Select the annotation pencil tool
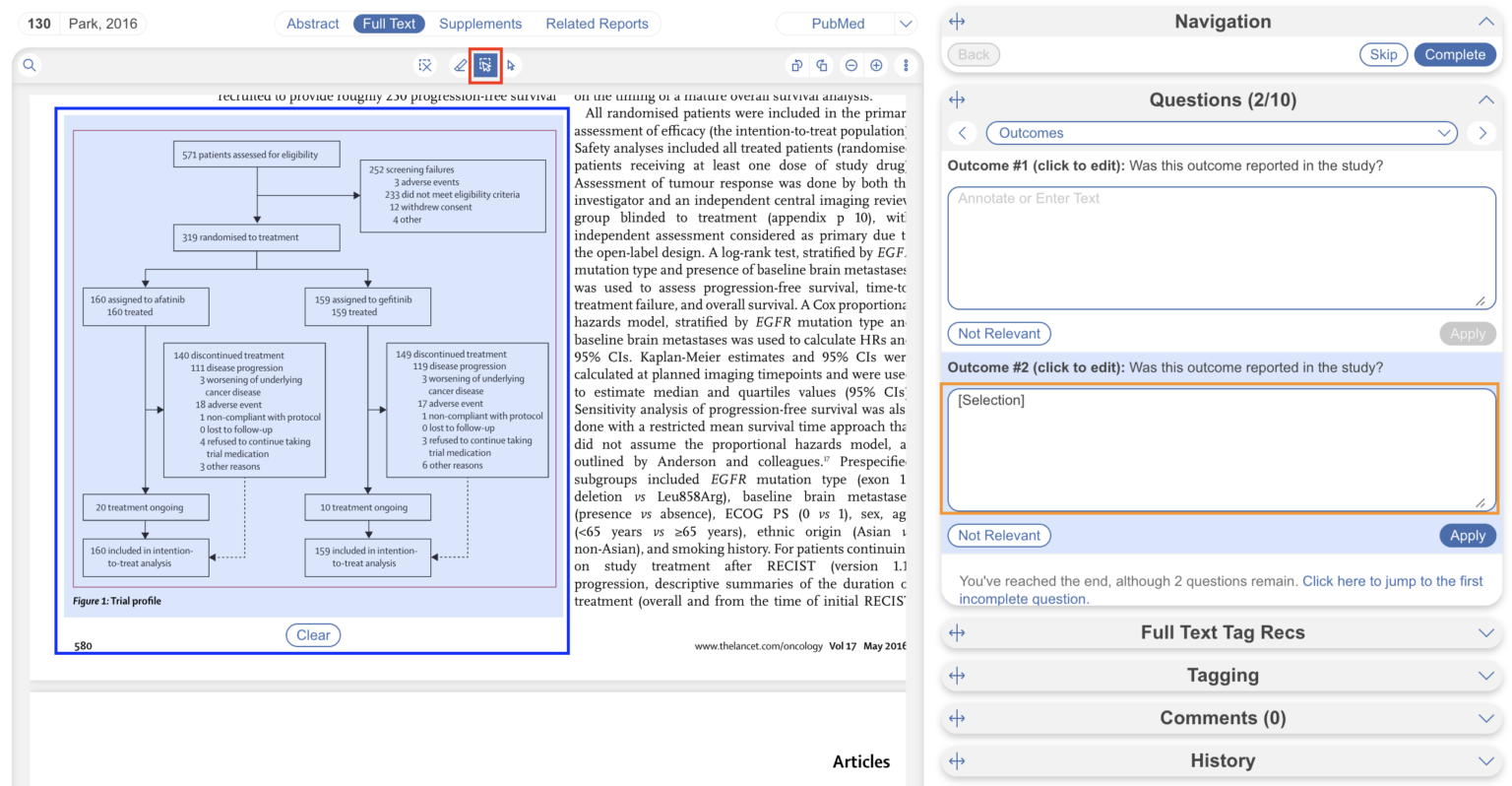Viewport: 1512px width, 786px height. 460,65
